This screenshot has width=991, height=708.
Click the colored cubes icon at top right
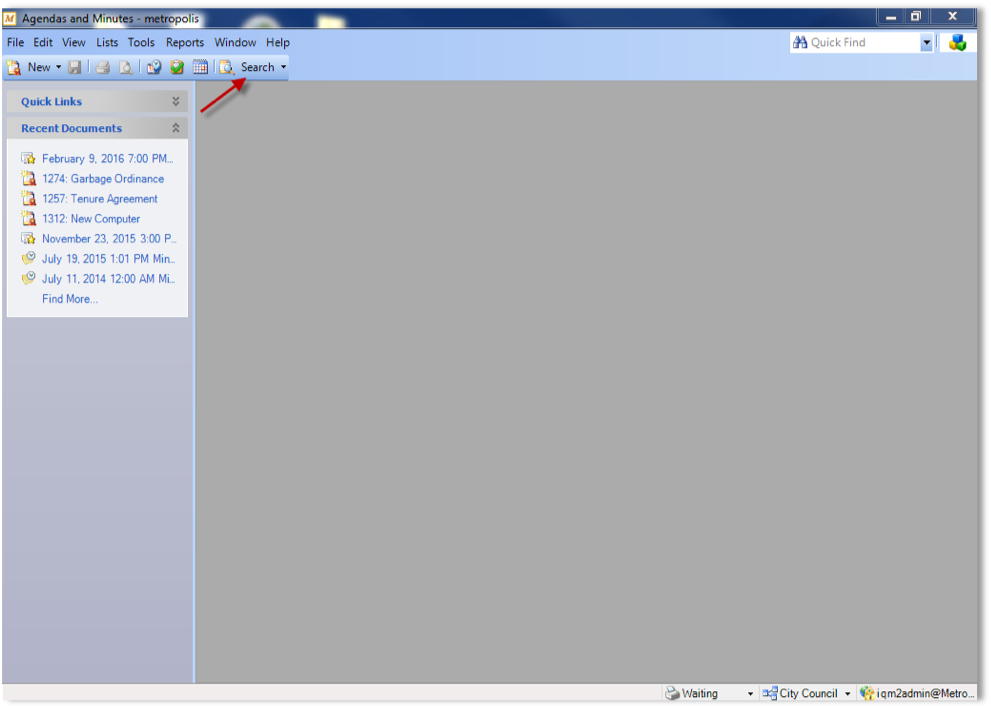tap(958, 42)
